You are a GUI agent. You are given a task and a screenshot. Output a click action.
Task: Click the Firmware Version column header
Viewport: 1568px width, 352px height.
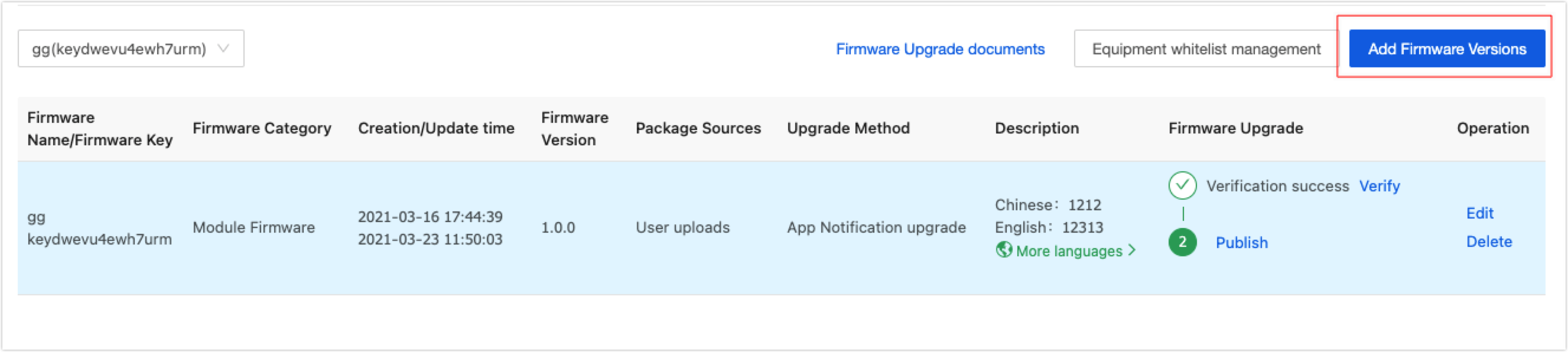[575, 129]
